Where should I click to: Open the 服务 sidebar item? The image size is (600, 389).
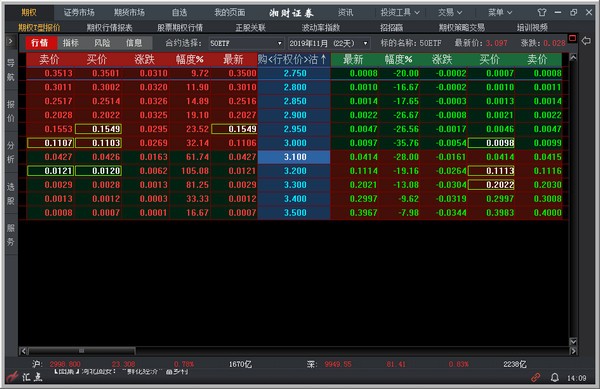click(11, 235)
